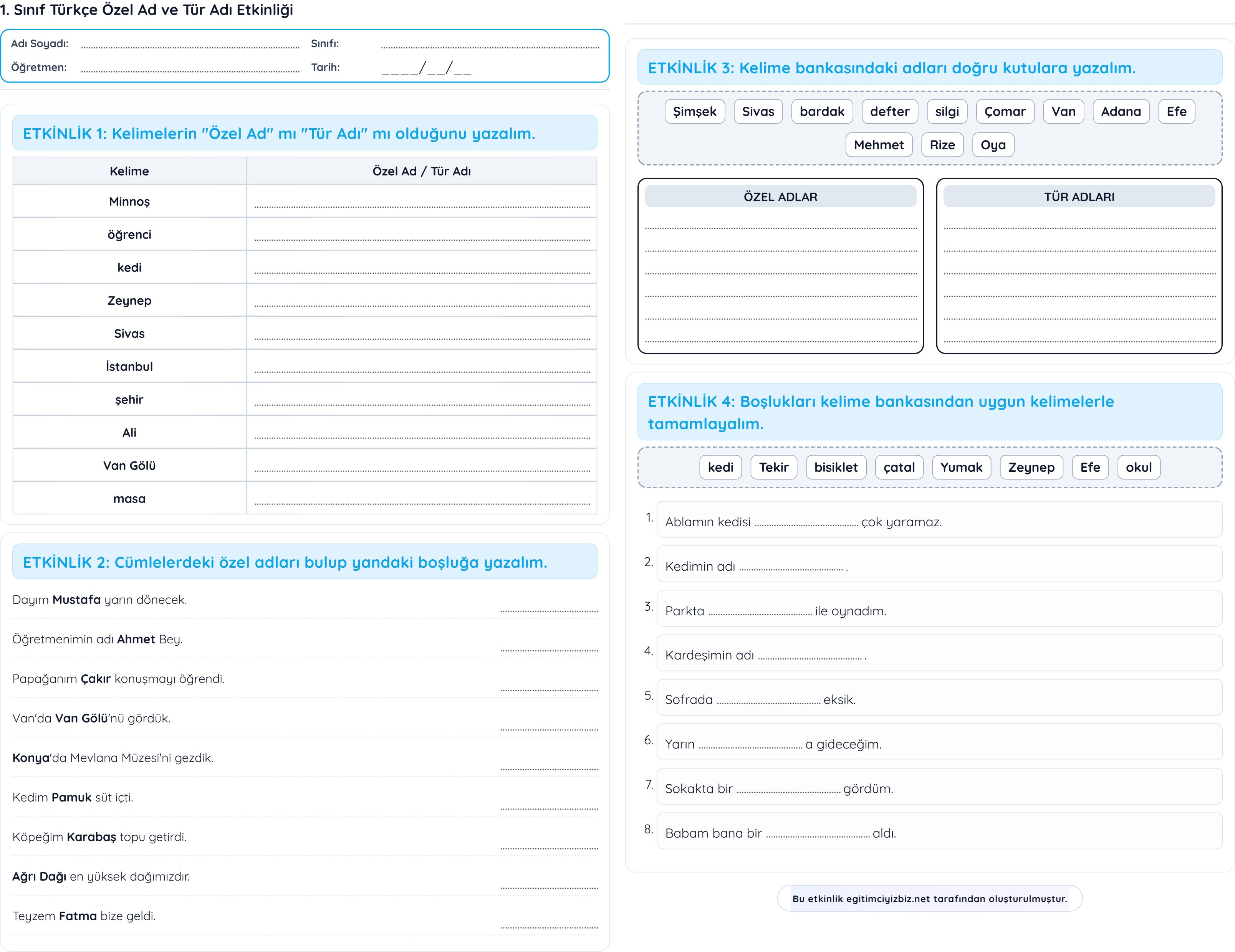Click the Tarih date field
This screenshot has width=1235, height=952.
tap(426, 68)
